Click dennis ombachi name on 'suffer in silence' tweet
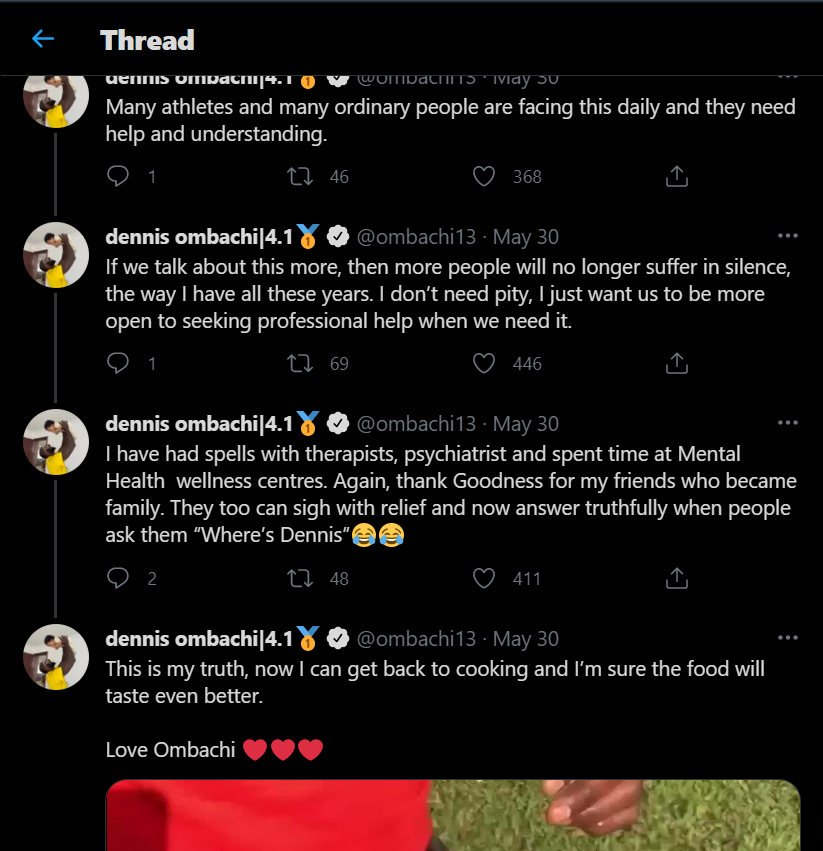 pyautogui.click(x=198, y=237)
